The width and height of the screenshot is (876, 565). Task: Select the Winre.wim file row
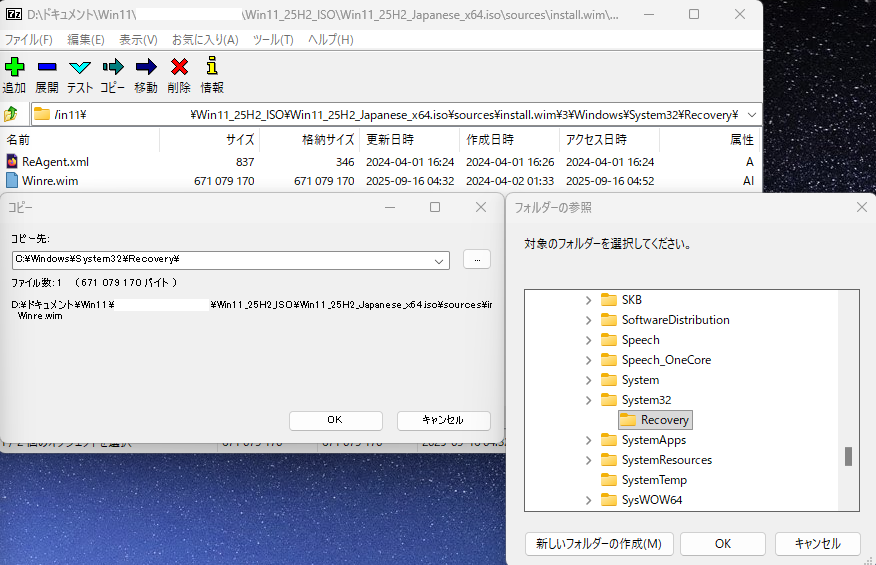[50, 181]
